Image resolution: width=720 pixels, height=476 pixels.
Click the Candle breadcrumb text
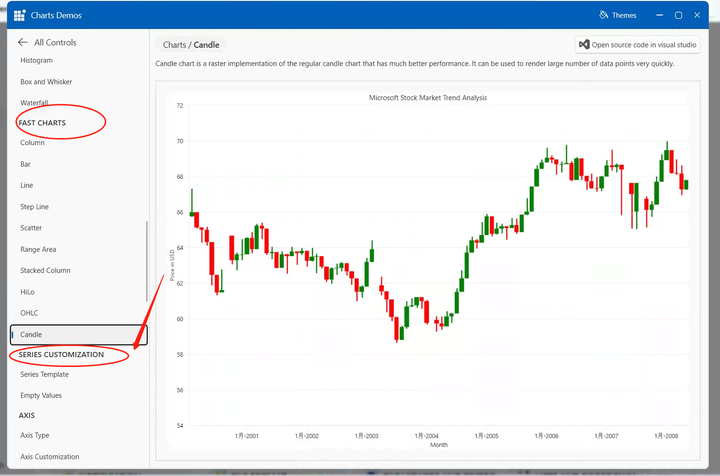[206, 45]
